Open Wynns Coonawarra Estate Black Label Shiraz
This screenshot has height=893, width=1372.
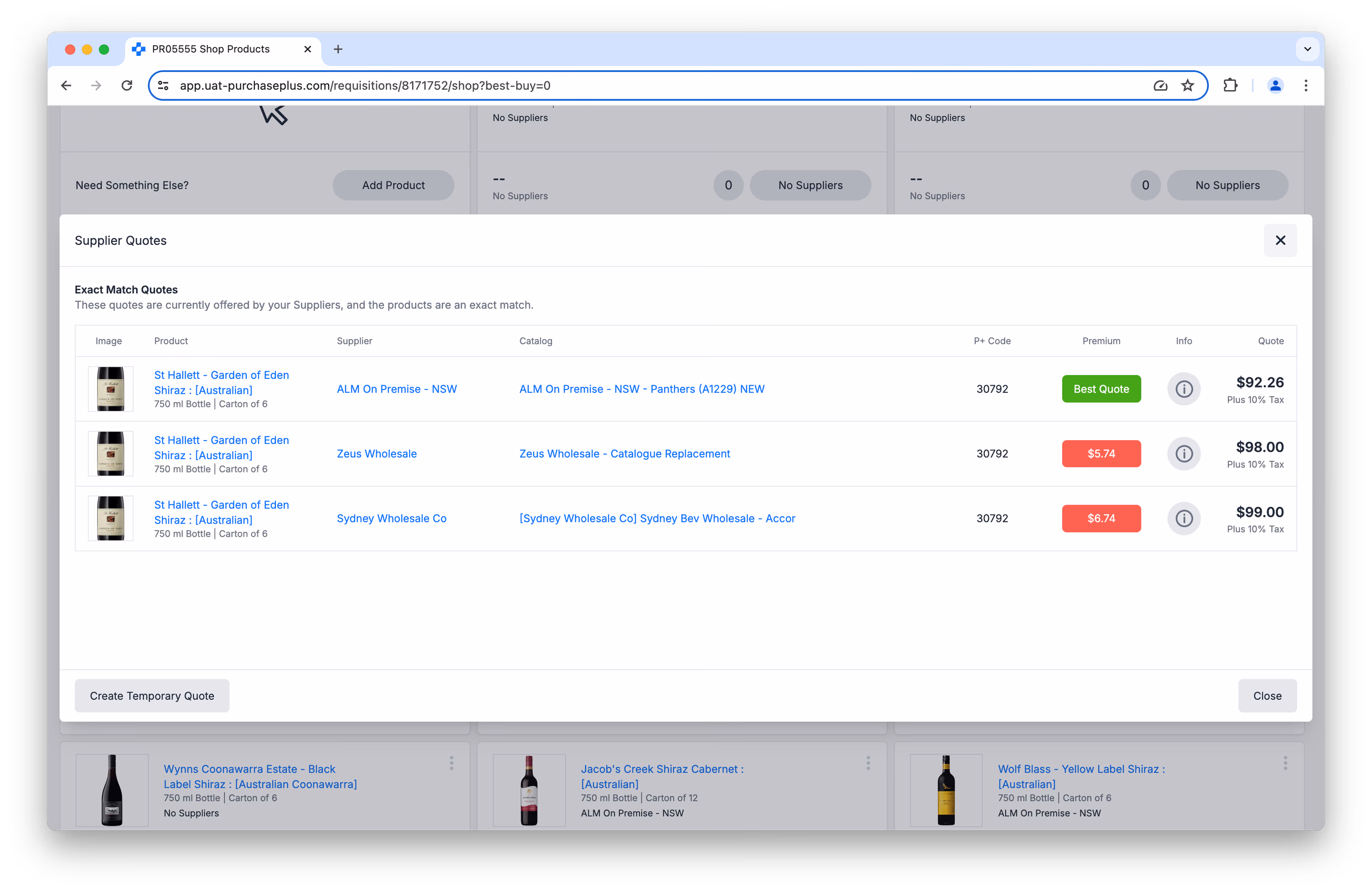tap(260, 776)
